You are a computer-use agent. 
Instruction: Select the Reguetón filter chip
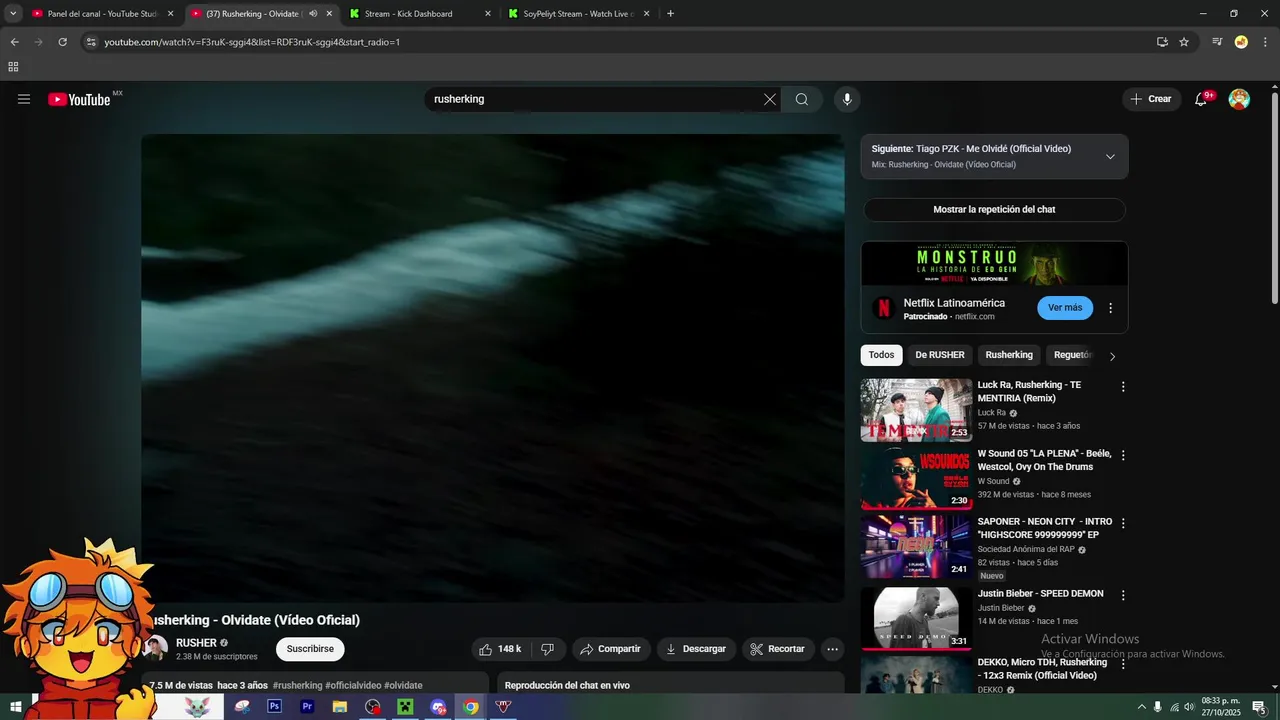click(1072, 355)
